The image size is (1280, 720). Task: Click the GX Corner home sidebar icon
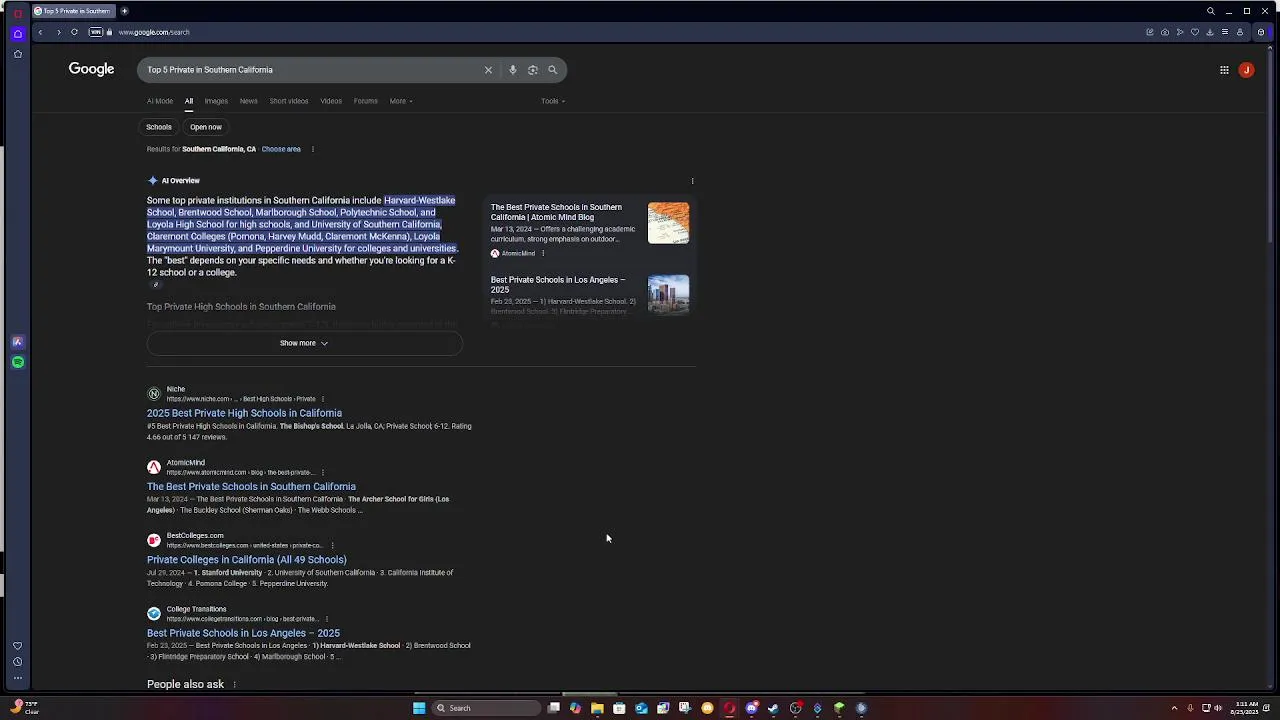coord(17,33)
